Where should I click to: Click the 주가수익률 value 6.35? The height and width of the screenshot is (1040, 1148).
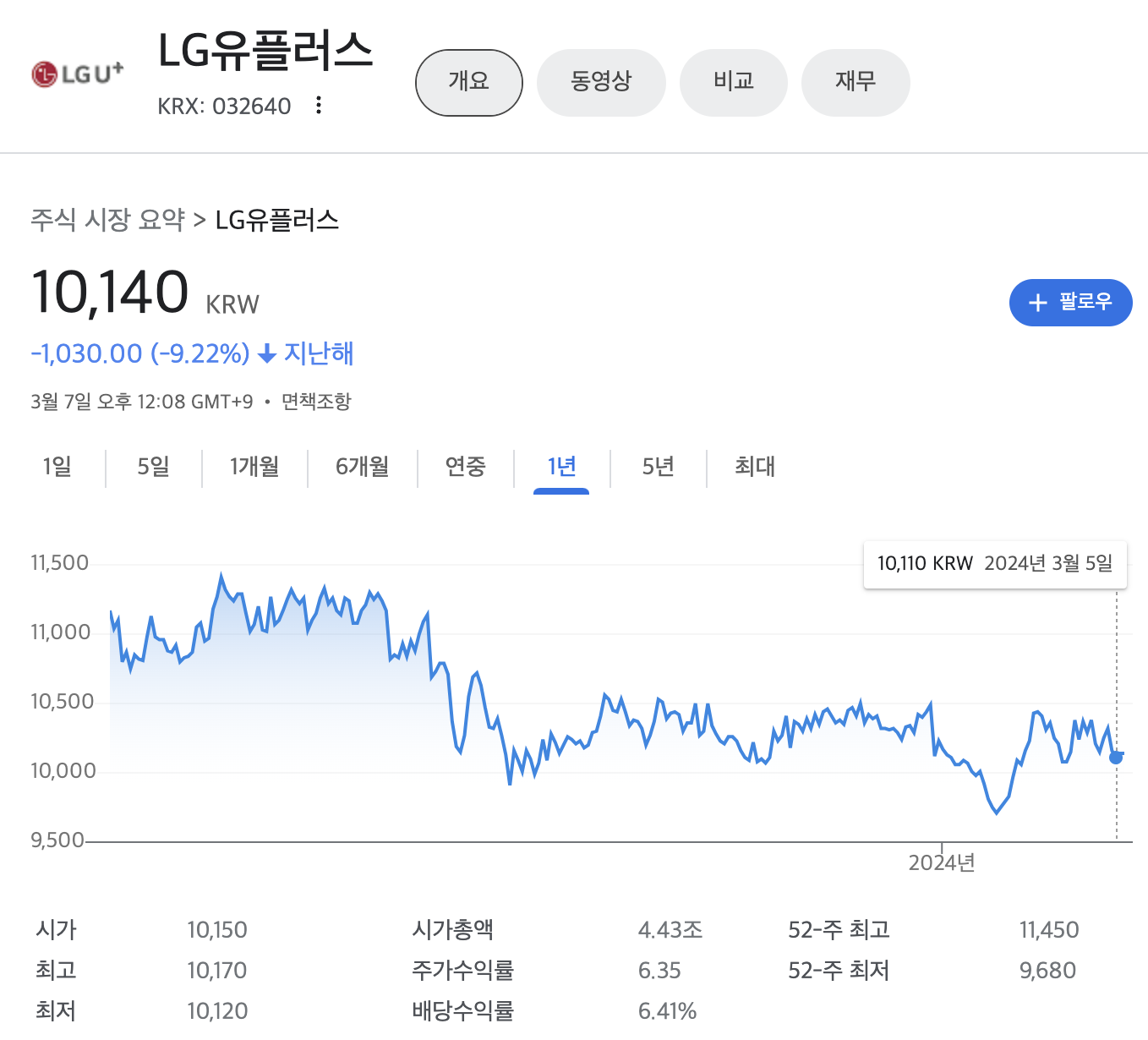[659, 971]
